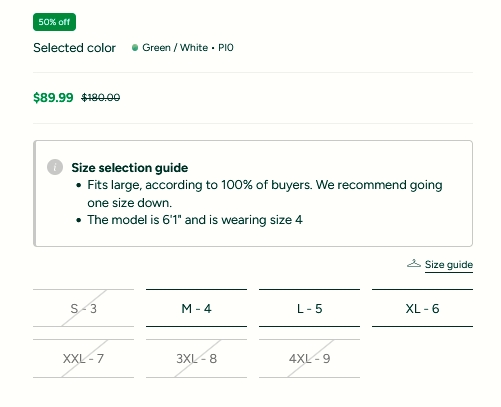
Task: Click the PIO color code text
Action: (x=226, y=48)
